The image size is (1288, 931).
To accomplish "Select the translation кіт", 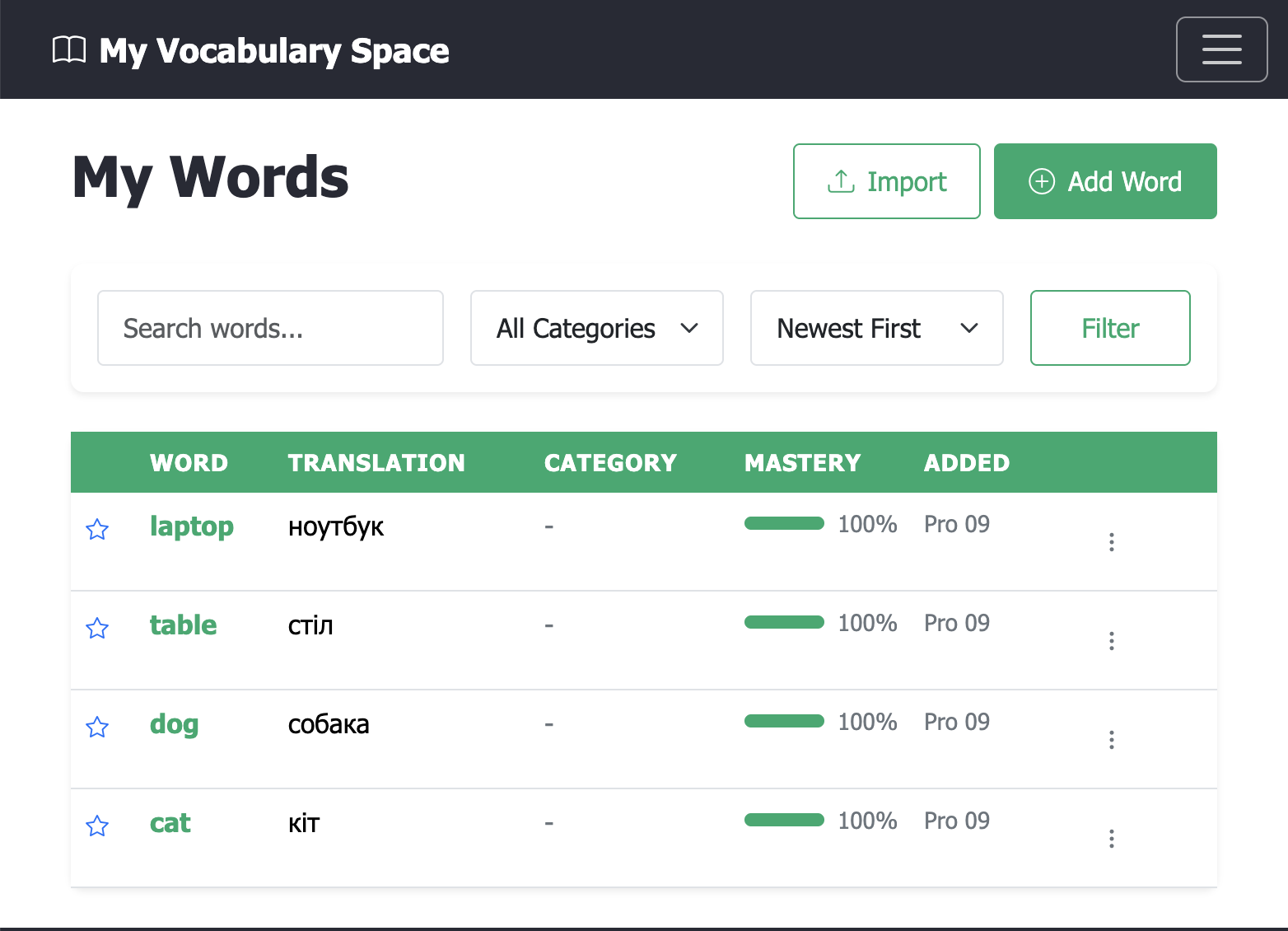I will click(x=304, y=823).
